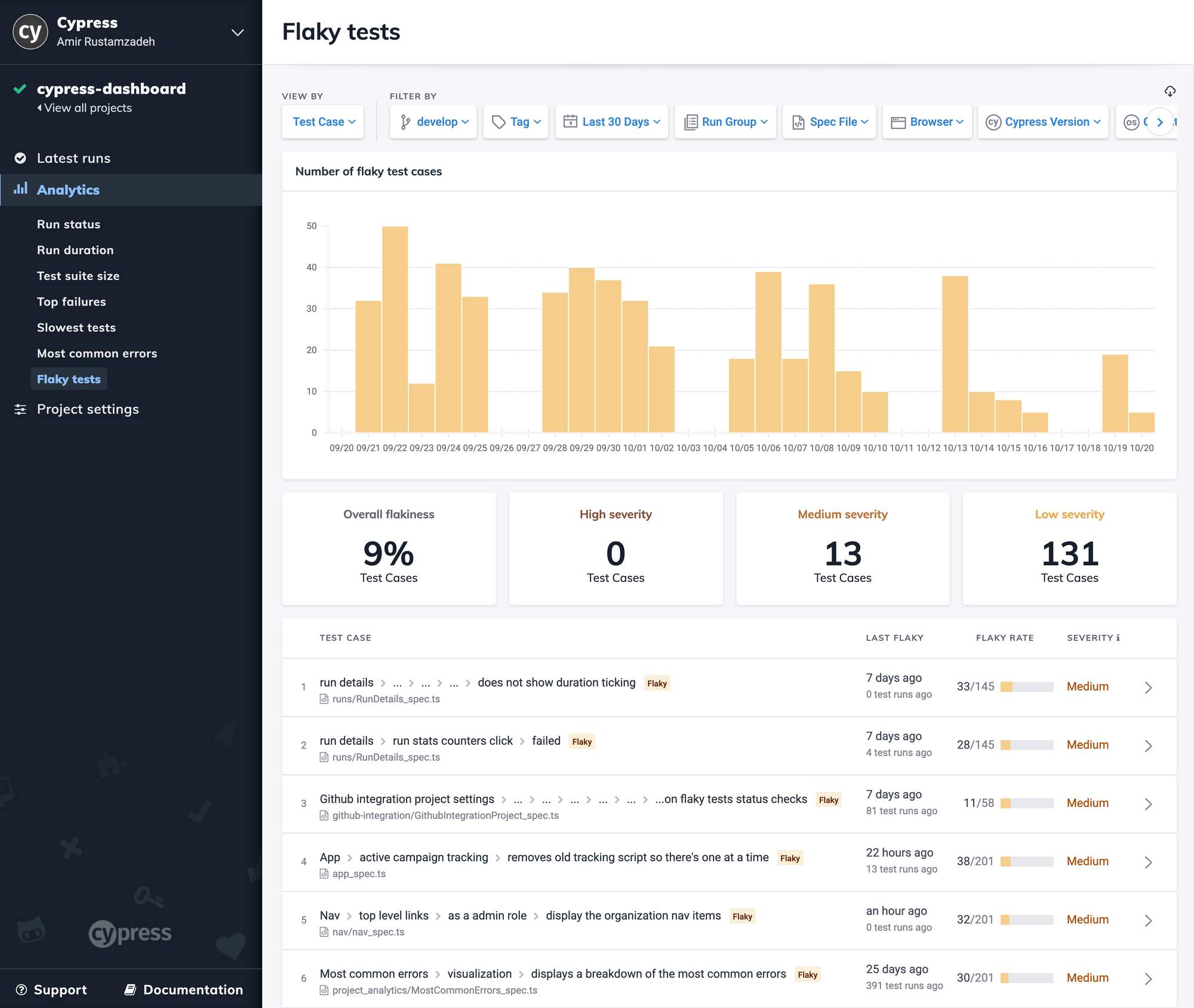
Task: Open the Cypress Version filter
Action: coord(1043,122)
